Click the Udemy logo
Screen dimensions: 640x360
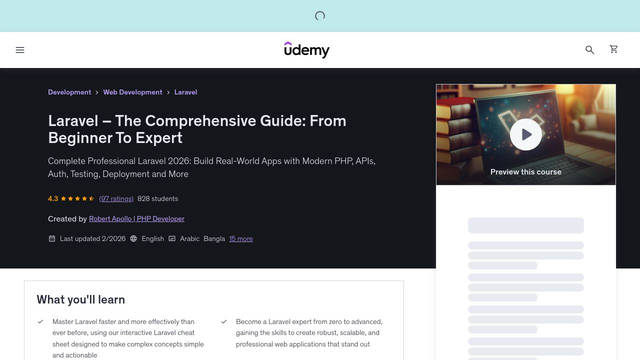pyautogui.click(x=307, y=50)
